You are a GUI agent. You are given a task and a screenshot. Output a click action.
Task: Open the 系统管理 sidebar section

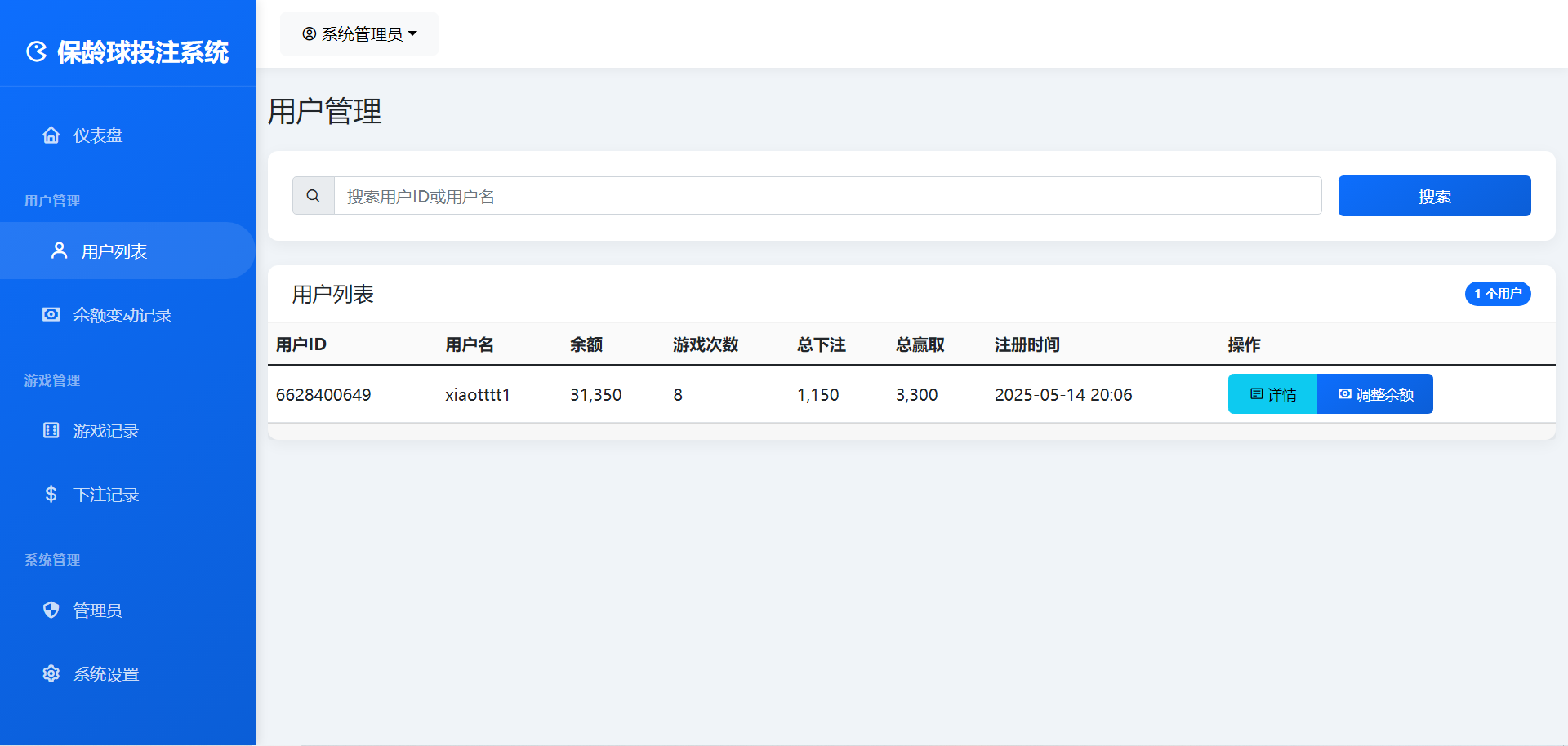[x=52, y=560]
